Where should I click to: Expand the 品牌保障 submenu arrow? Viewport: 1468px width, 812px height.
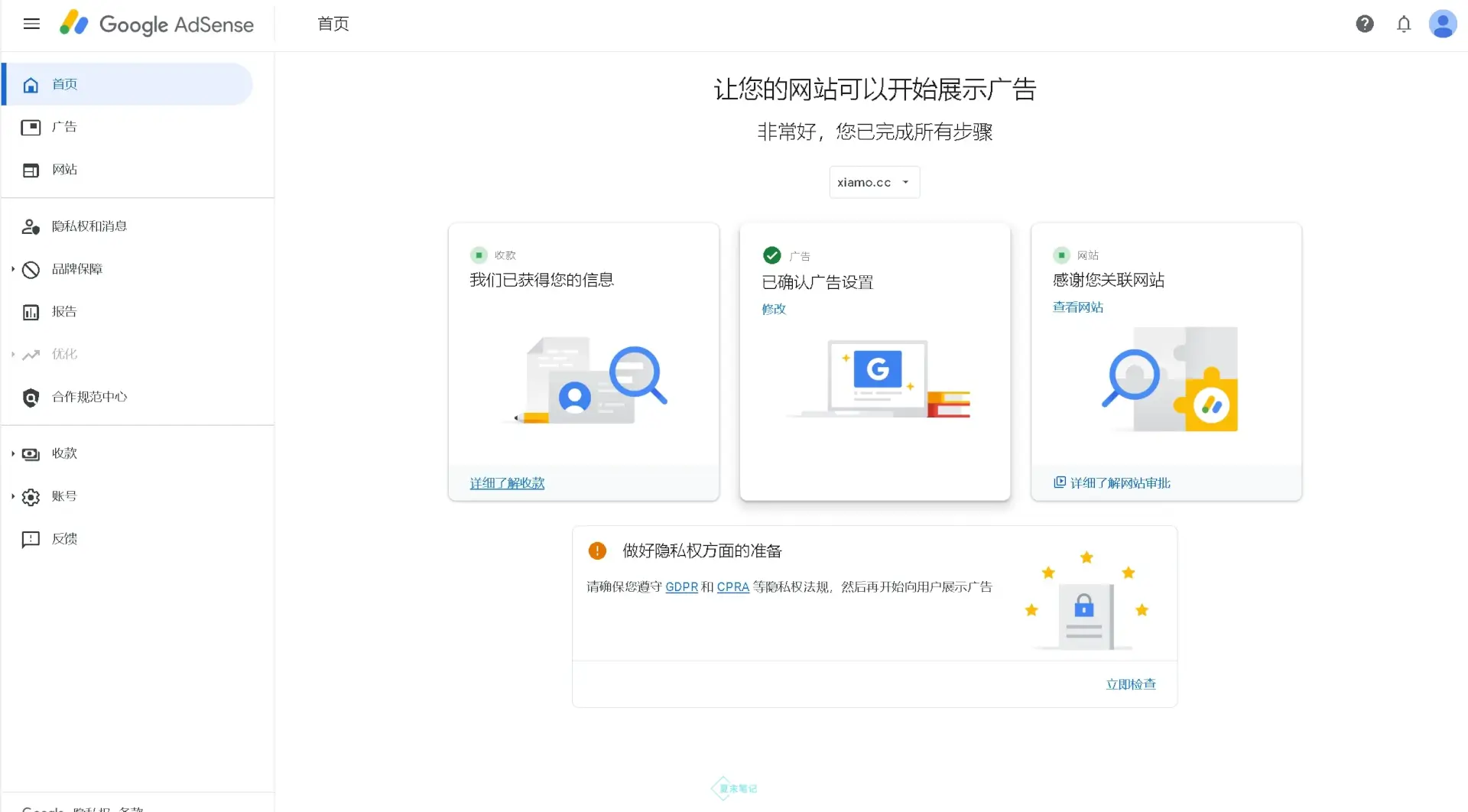click(13, 269)
